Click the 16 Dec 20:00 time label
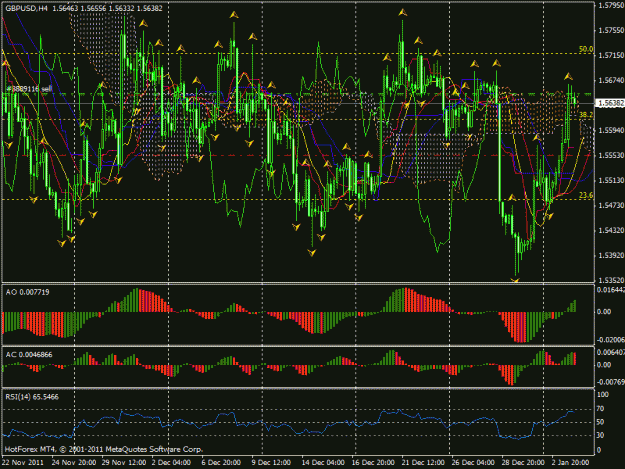Image resolution: width=625 pixels, height=469 pixels. click(x=373, y=463)
